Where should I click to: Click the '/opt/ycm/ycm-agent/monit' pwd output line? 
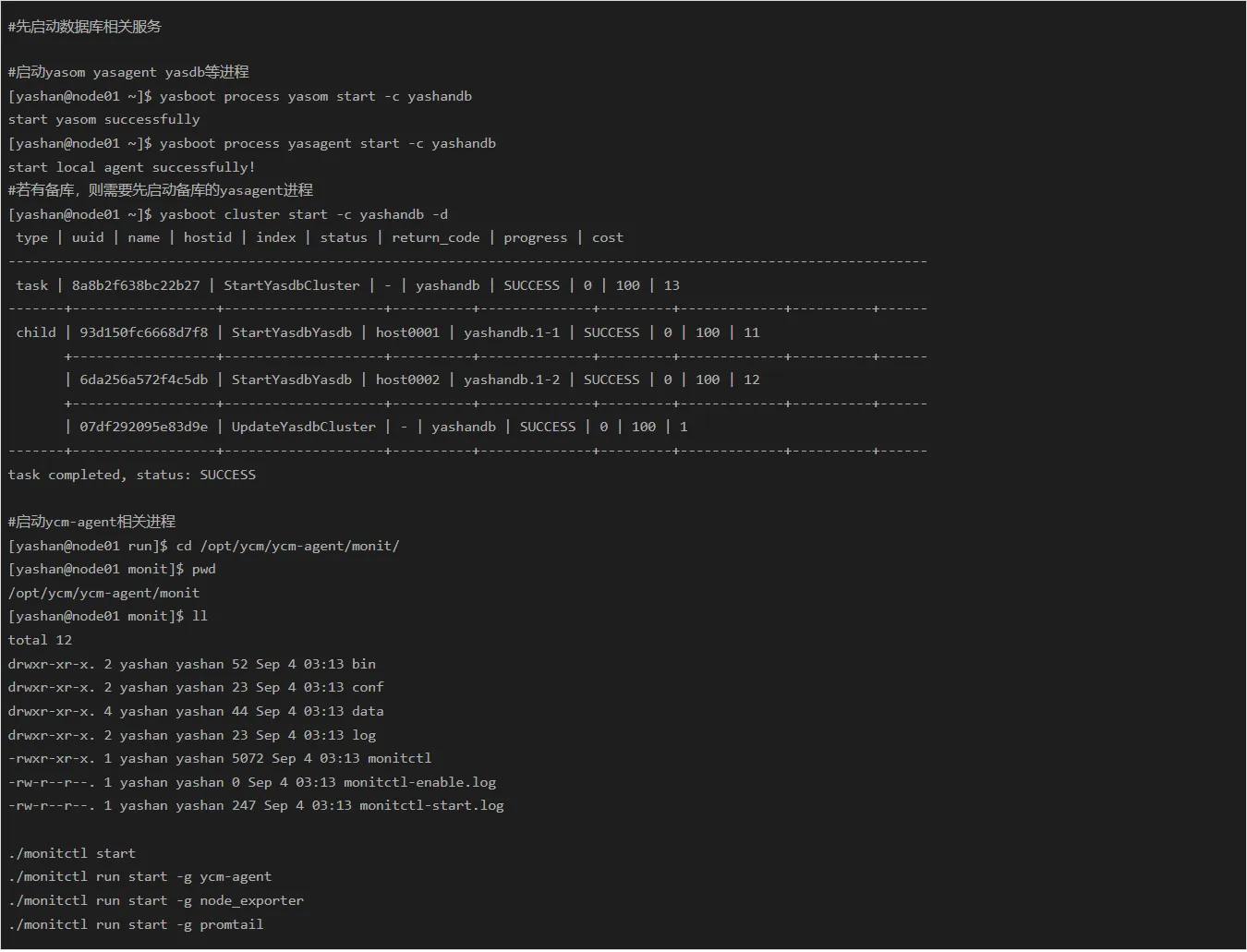click(103, 593)
